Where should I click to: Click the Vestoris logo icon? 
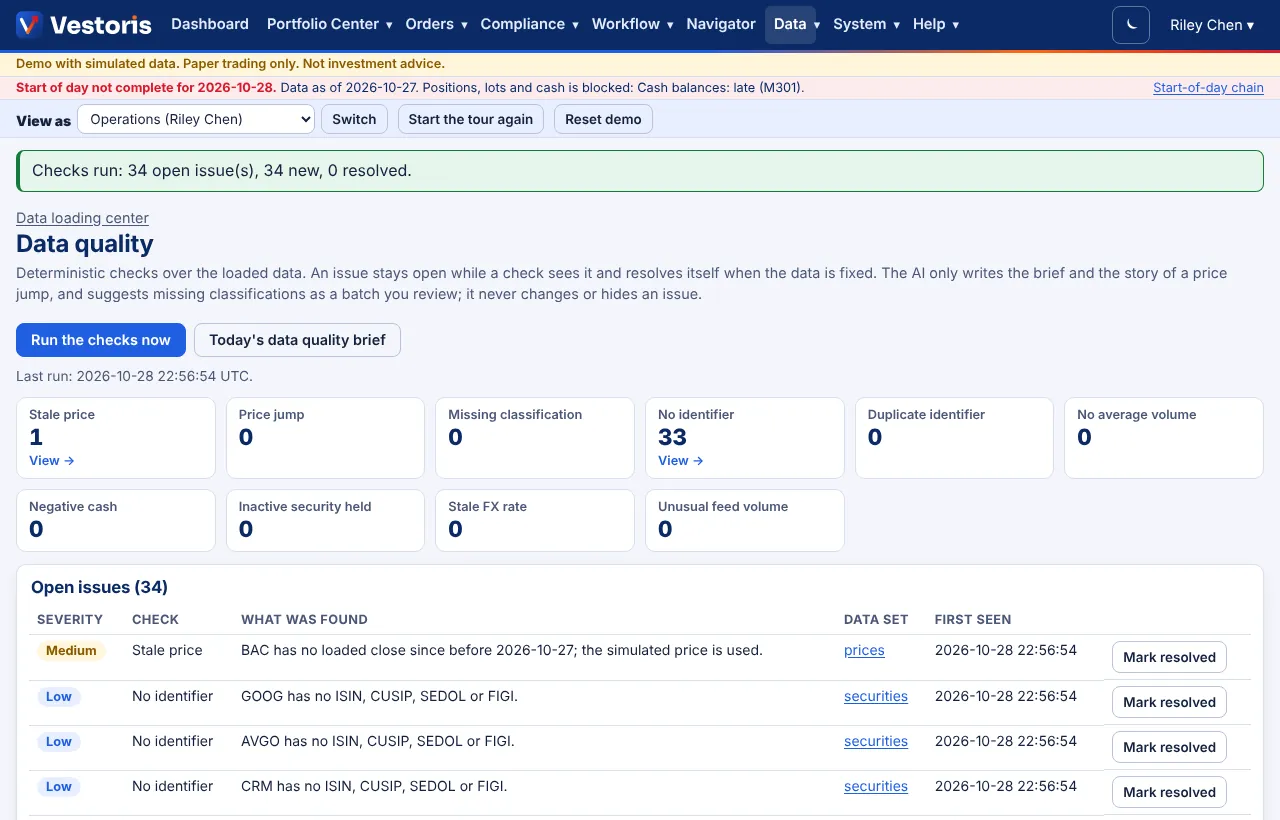click(29, 24)
